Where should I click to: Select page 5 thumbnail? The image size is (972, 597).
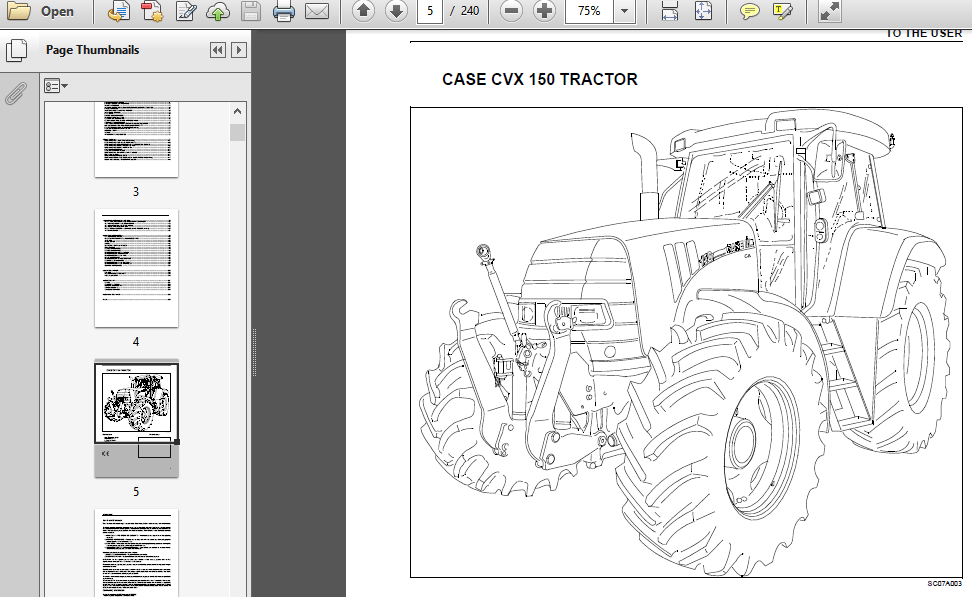136,418
